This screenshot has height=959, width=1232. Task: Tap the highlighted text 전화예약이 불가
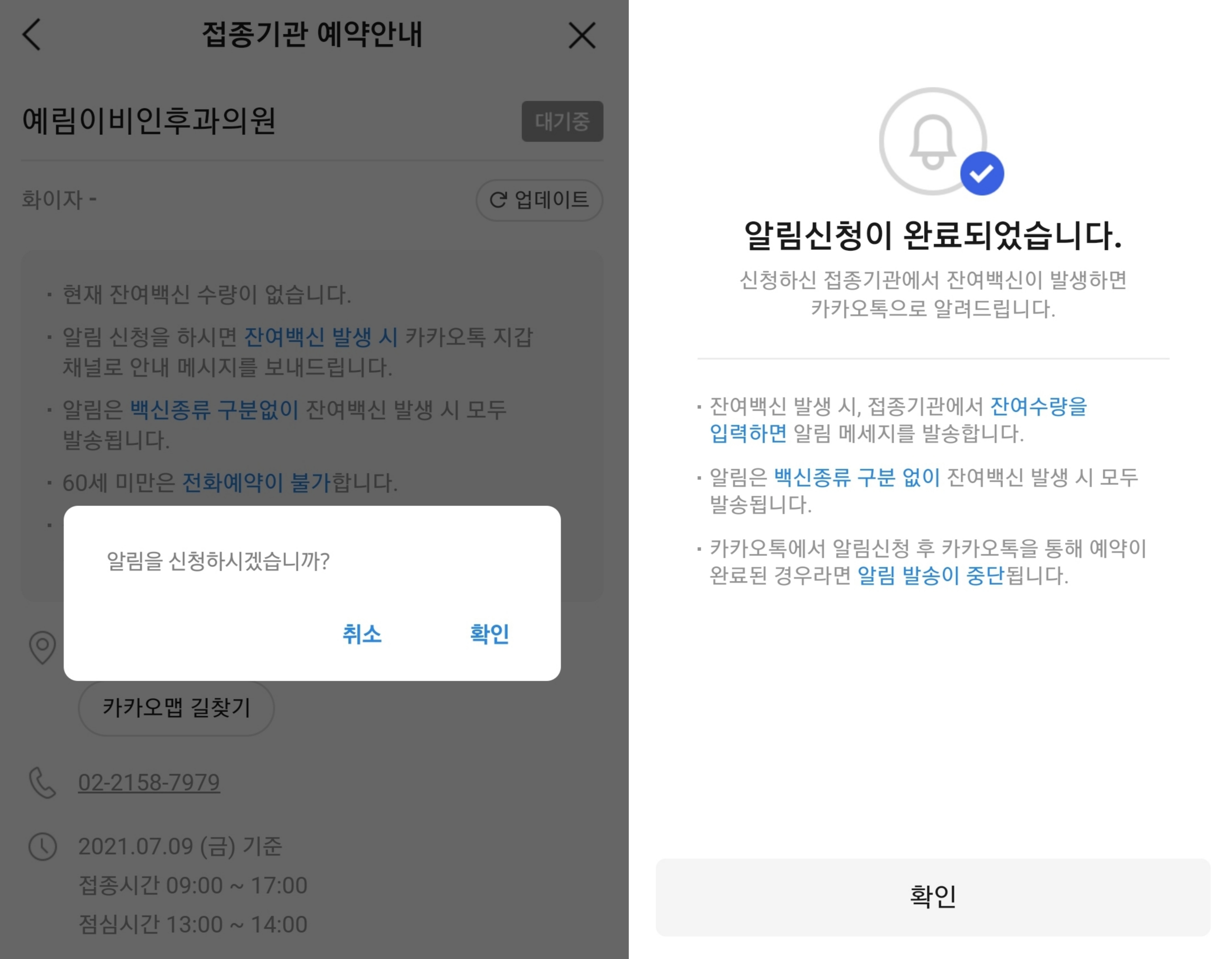pos(257,482)
